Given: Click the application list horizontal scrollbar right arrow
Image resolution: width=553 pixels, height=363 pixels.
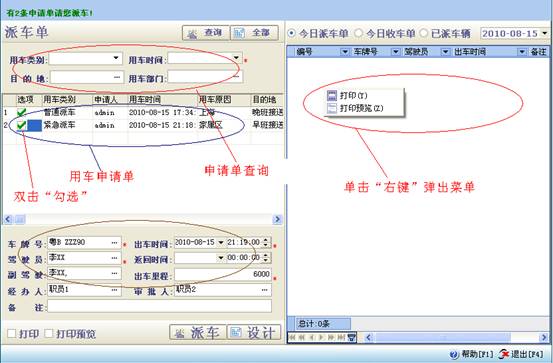Looking at the screenshot, I should pos(278,219).
